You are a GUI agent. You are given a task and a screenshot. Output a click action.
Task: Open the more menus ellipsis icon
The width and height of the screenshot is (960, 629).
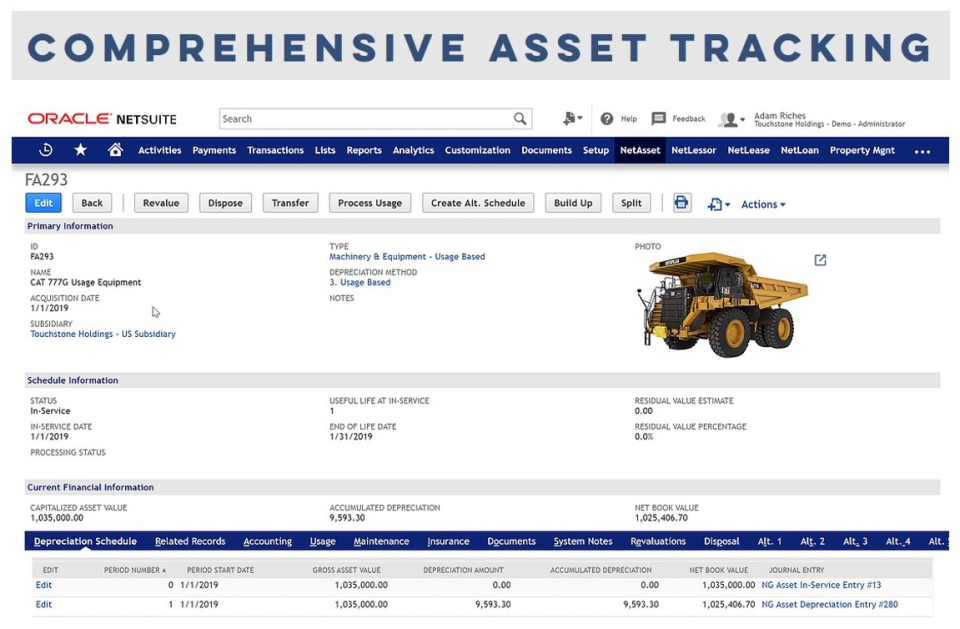point(922,151)
